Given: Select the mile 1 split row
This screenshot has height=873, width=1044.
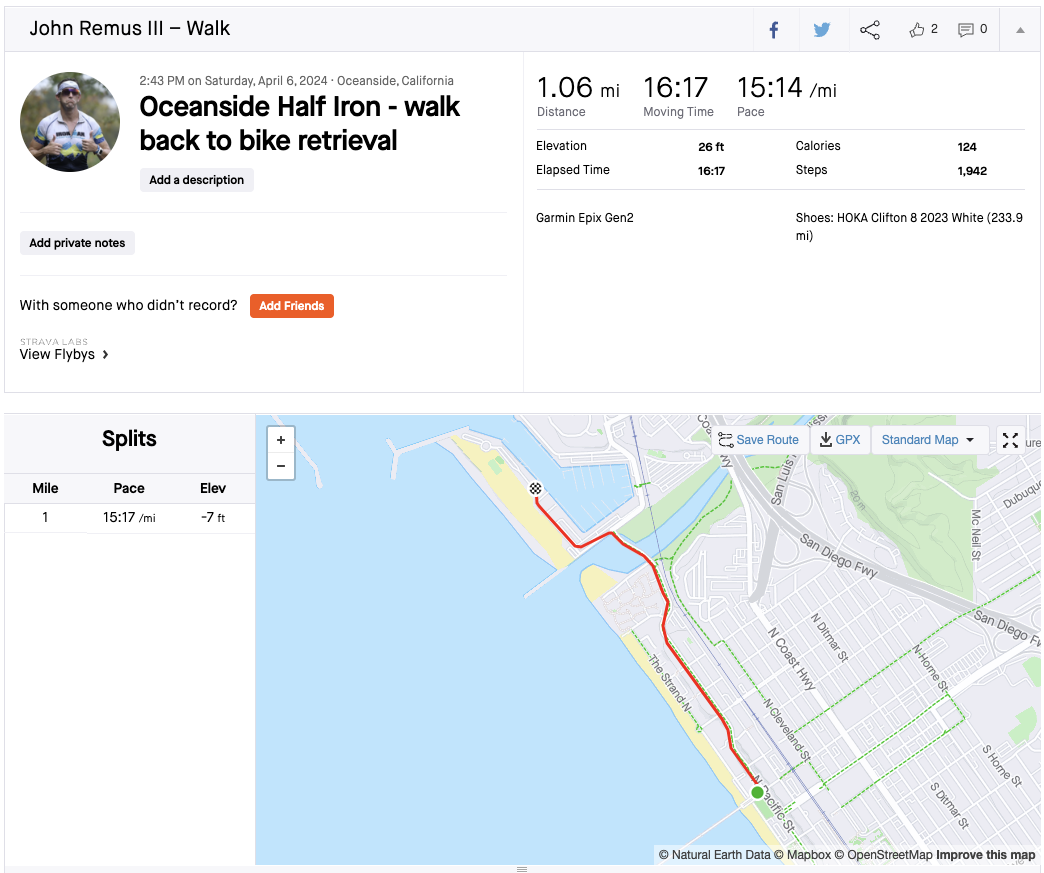Looking at the screenshot, I should pyautogui.click(x=129, y=518).
